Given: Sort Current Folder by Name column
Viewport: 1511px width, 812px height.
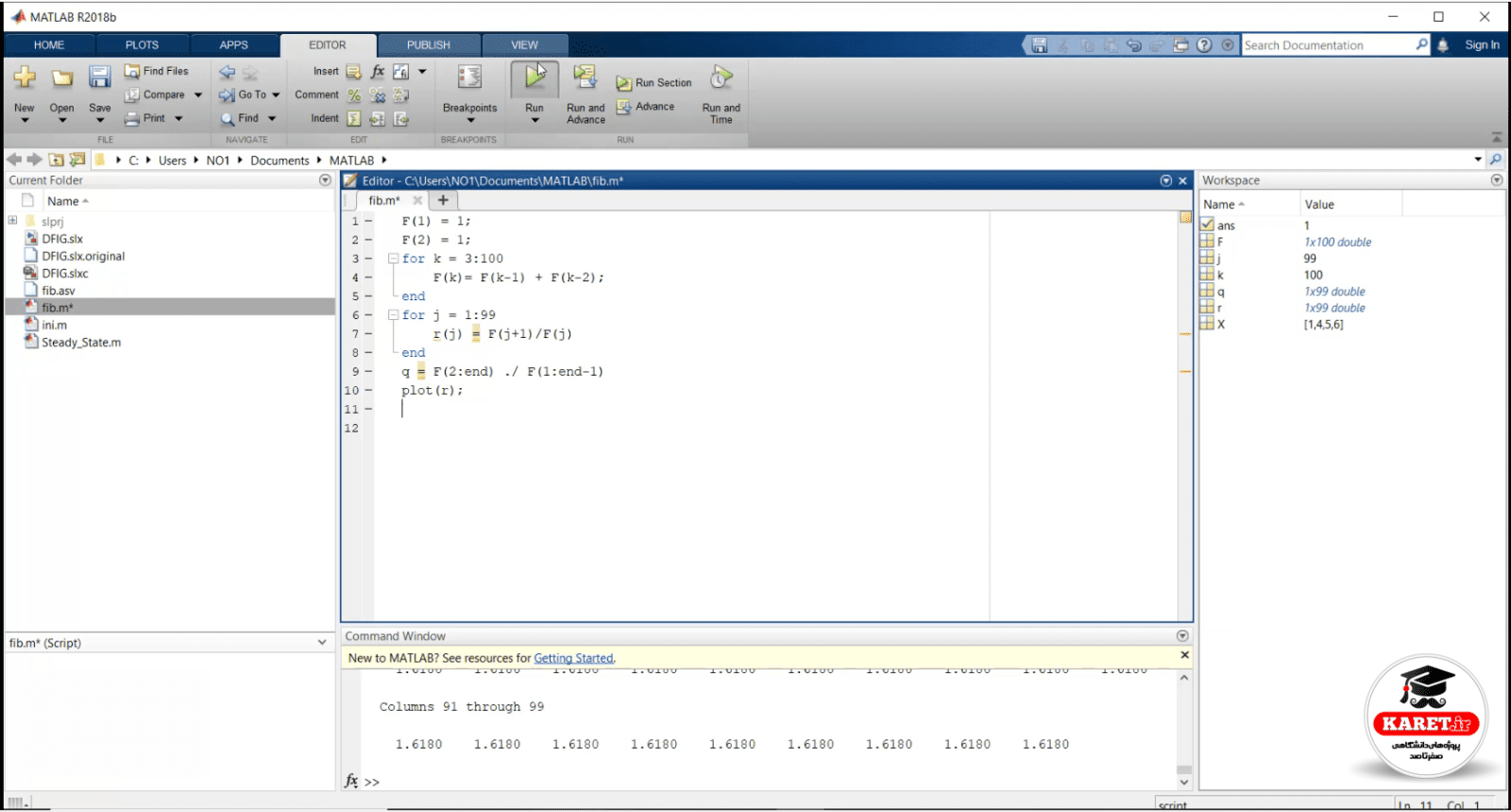Looking at the screenshot, I should point(63,201).
